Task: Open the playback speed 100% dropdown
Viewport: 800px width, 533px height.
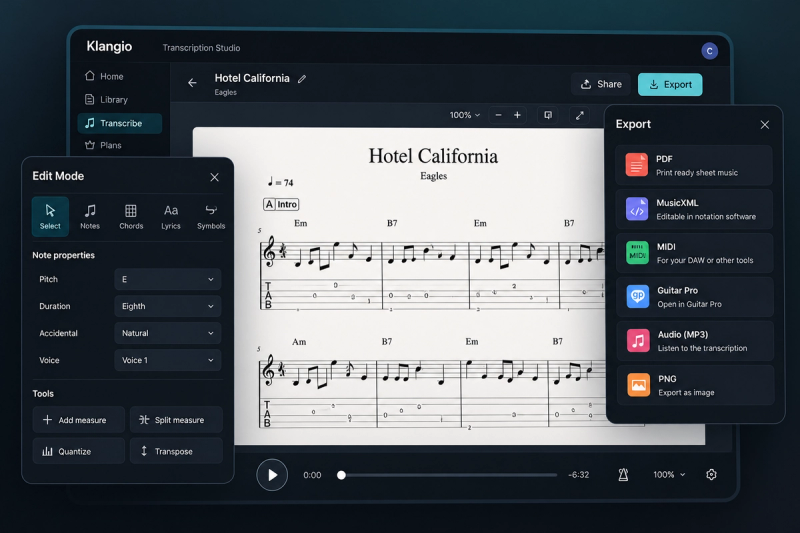Action: (x=669, y=475)
